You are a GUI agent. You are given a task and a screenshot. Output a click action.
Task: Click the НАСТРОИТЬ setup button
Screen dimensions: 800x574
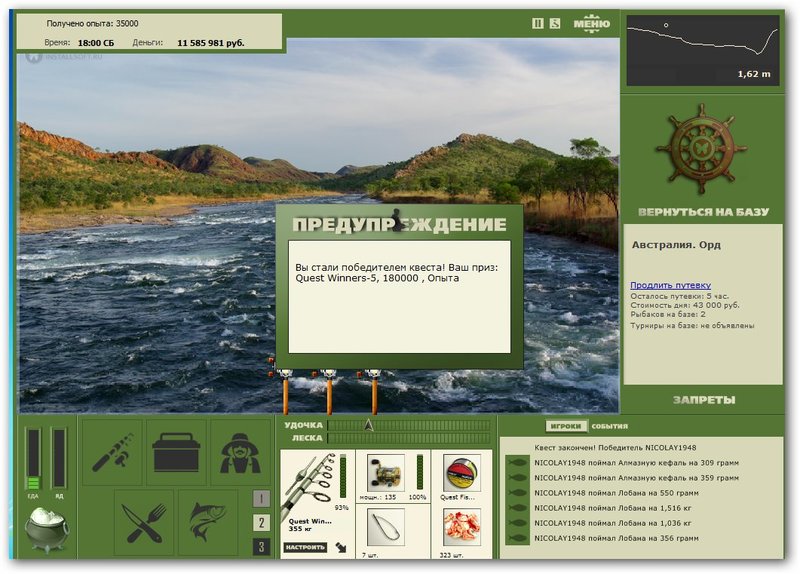[305, 547]
